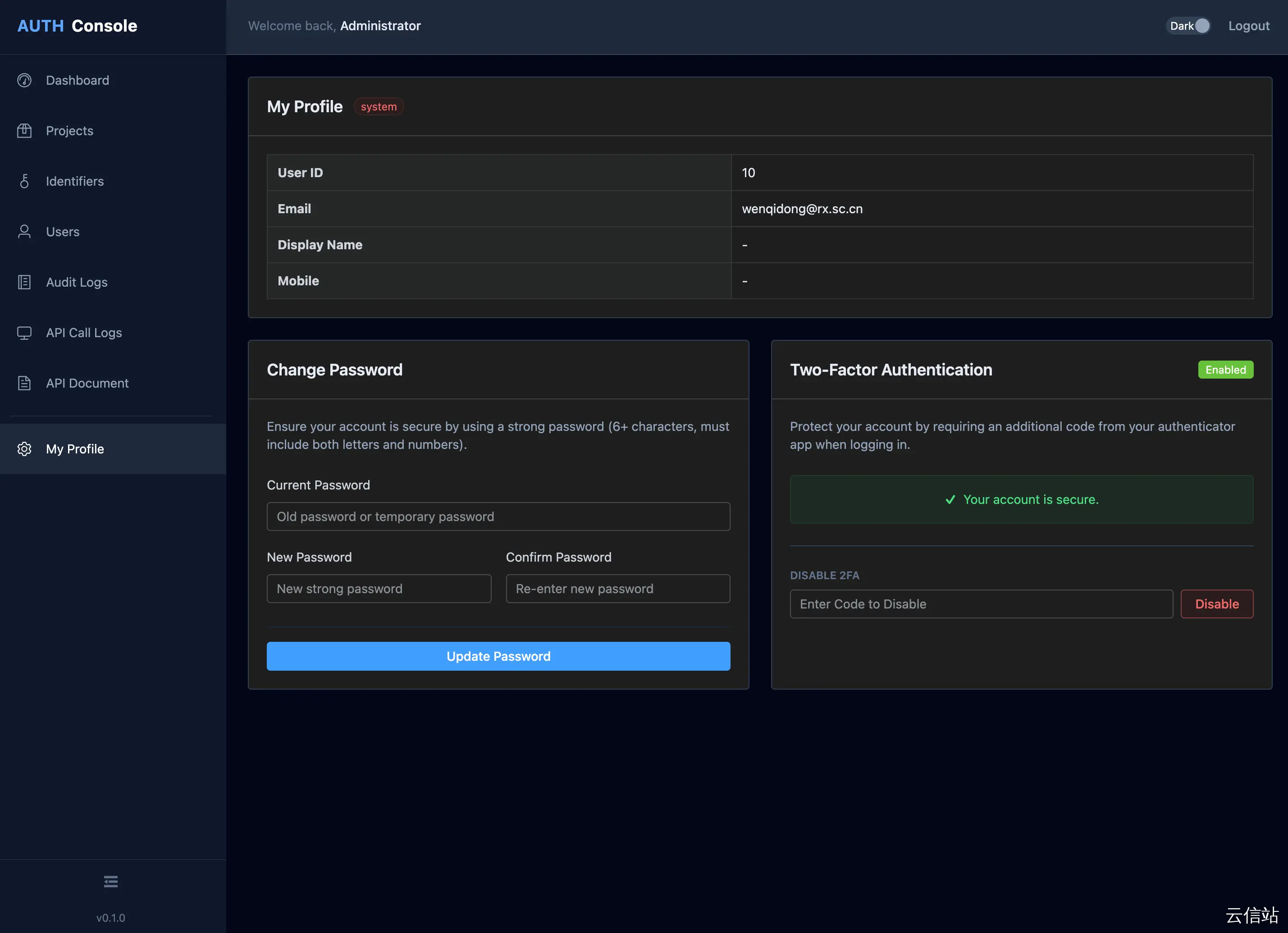Click the My Profile gear icon
The height and width of the screenshot is (933, 1288).
pos(24,449)
